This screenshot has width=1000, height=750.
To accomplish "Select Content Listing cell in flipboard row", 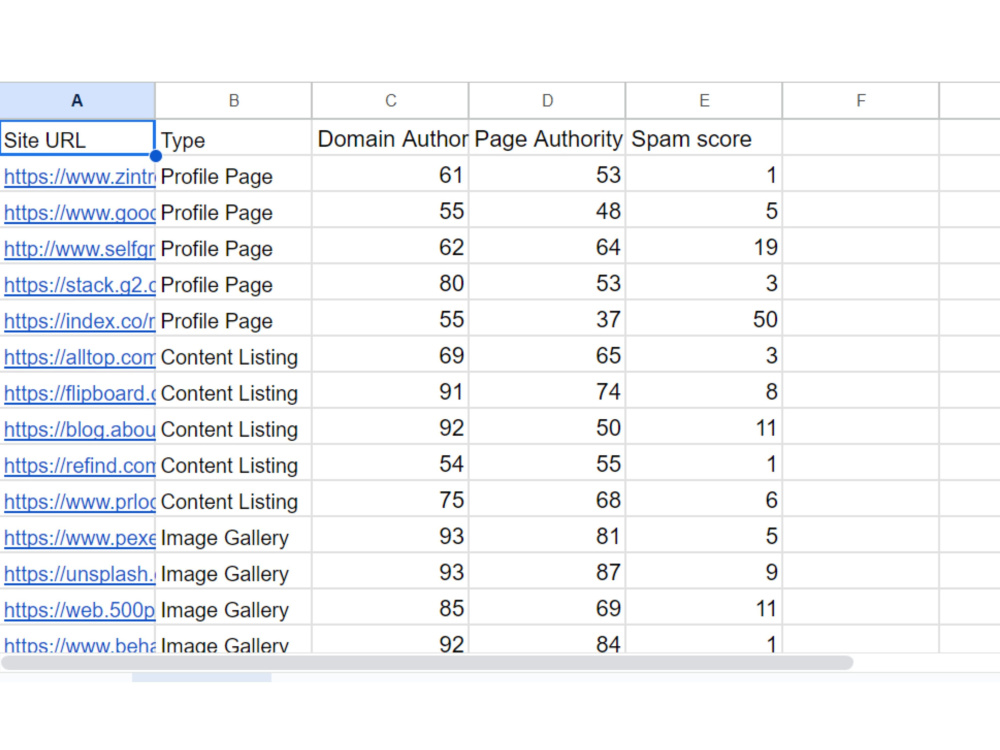I will (233, 392).
